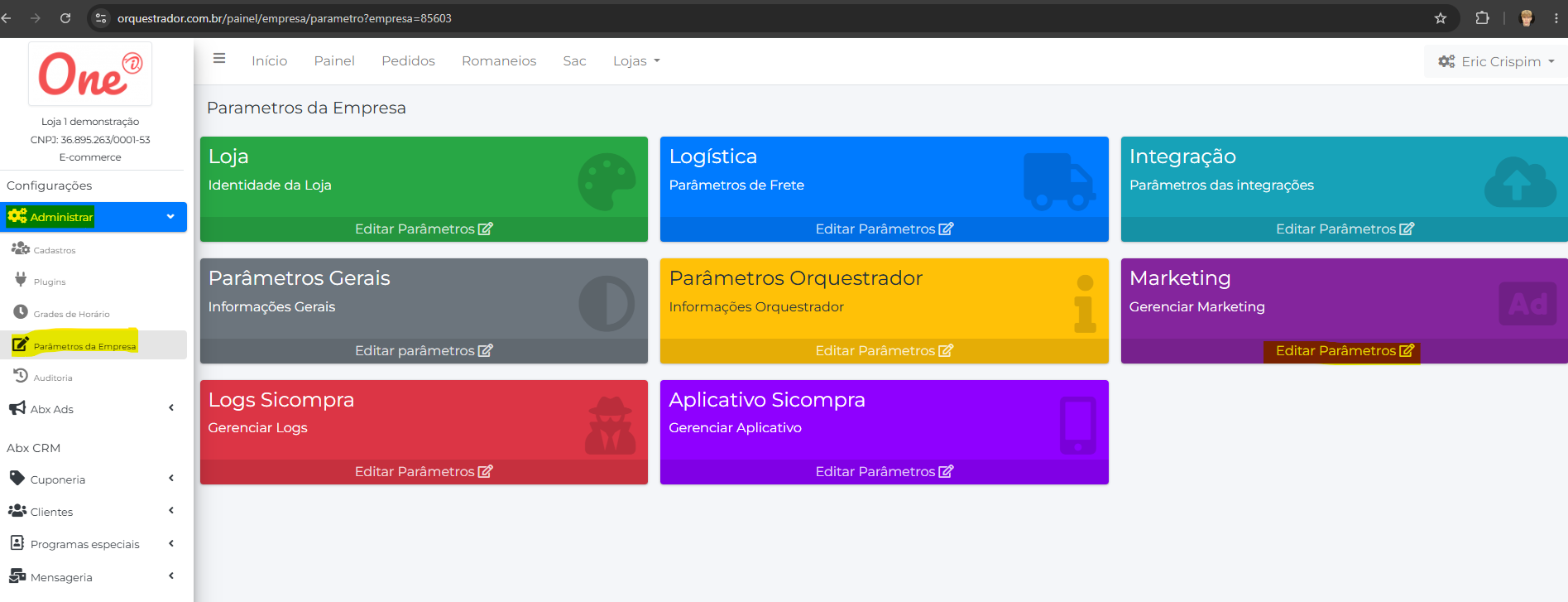Image resolution: width=1568 pixels, height=602 pixels.
Task: Click the browser reload icon
Action: click(x=65, y=18)
